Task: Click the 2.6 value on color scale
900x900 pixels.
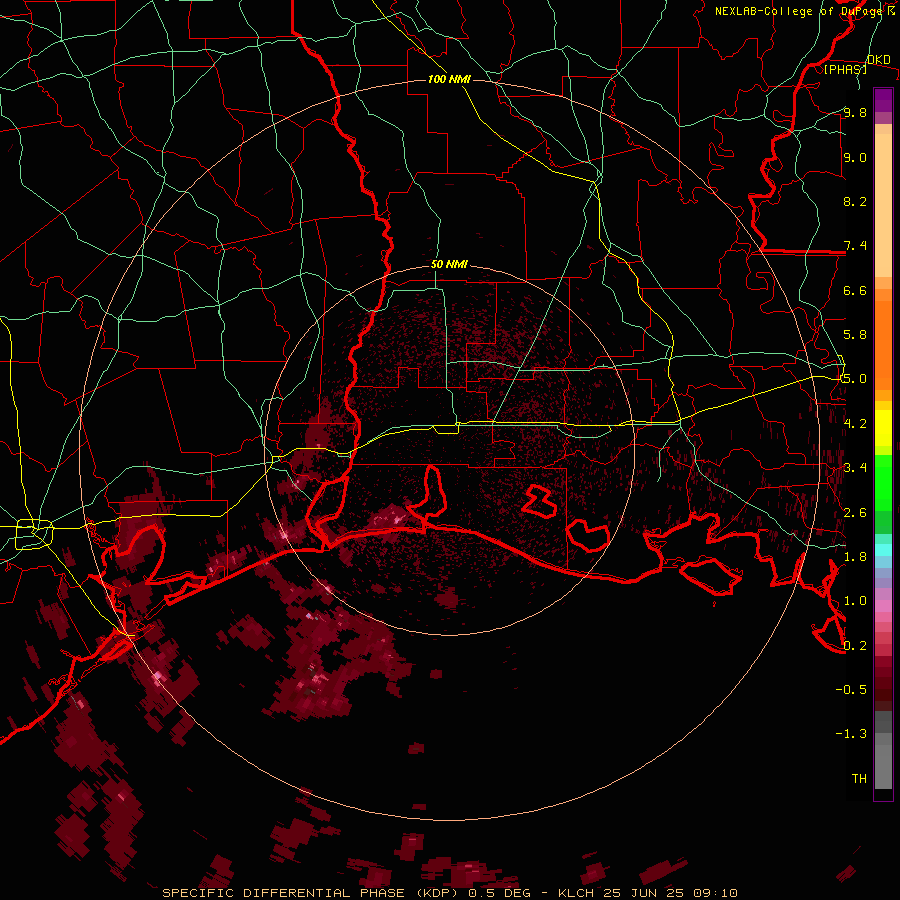Action: pos(855,513)
